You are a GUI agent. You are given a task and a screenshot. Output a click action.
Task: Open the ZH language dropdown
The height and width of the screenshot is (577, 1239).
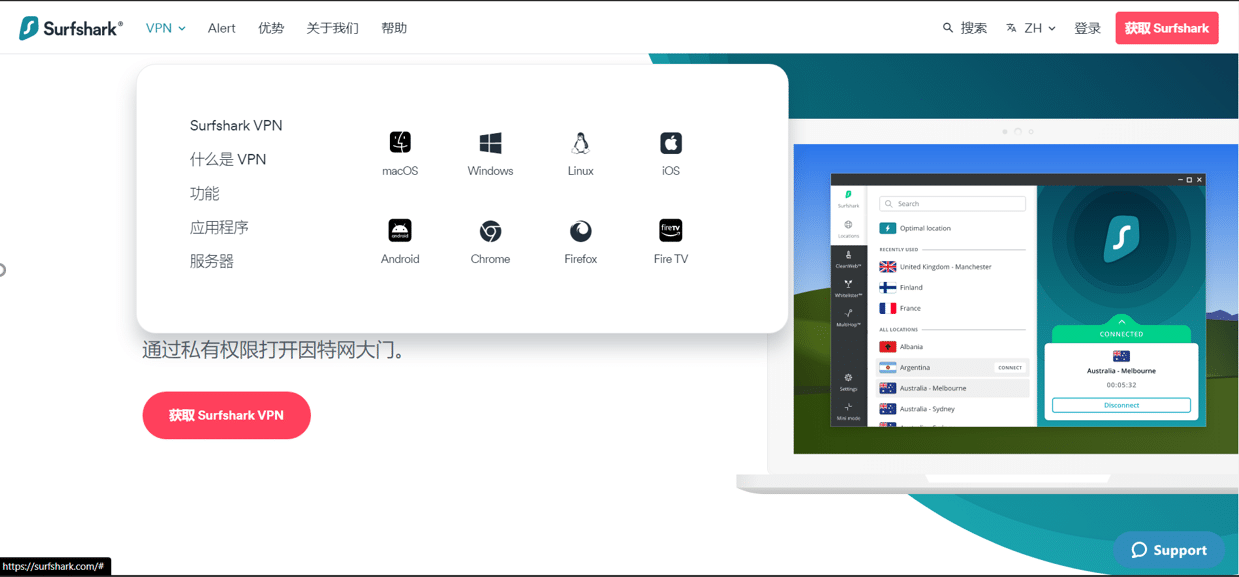[1031, 27]
